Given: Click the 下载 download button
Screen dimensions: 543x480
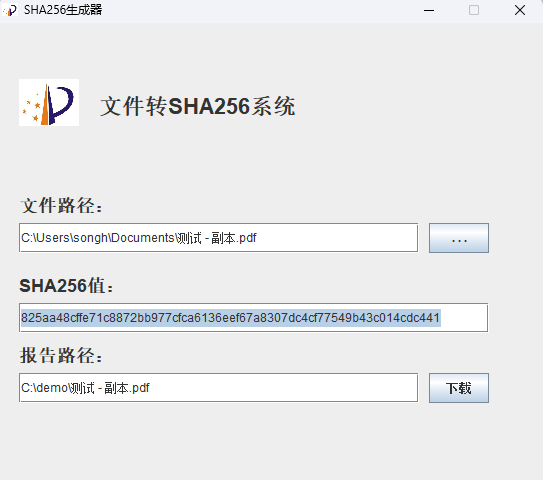Looking at the screenshot, I should (x=459, y=388).
